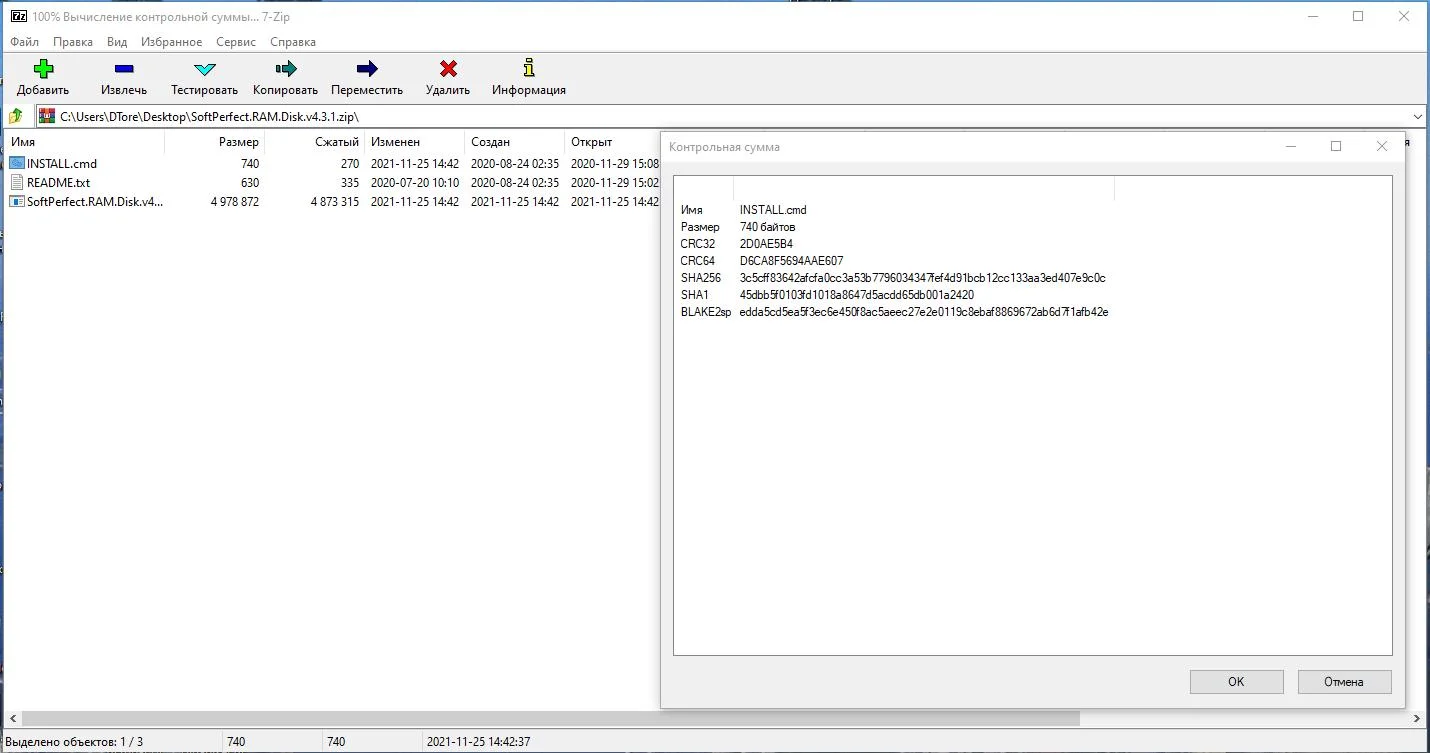Click the CRC32 value 2D0AE5B4
This screenshot has height=753, width=1430.
[766, 244]
